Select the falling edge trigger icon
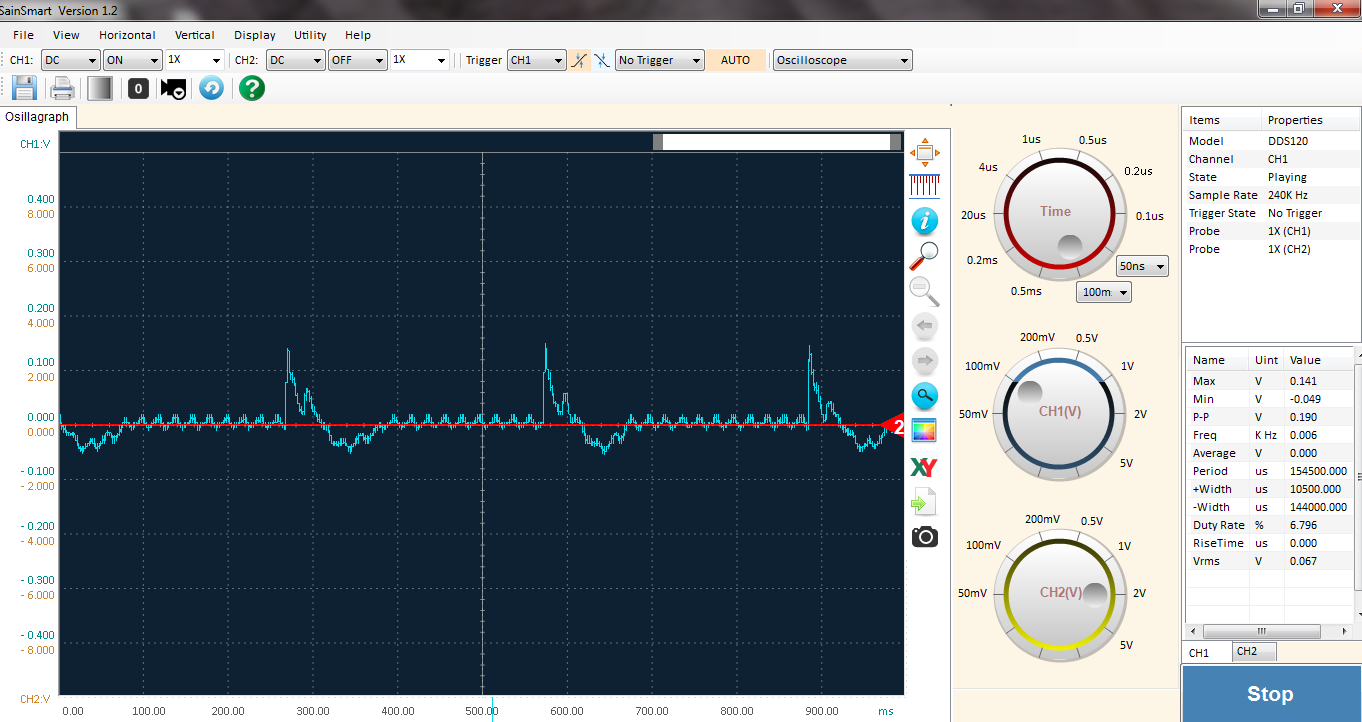The image size is (1362, 722). click(602, 60)
